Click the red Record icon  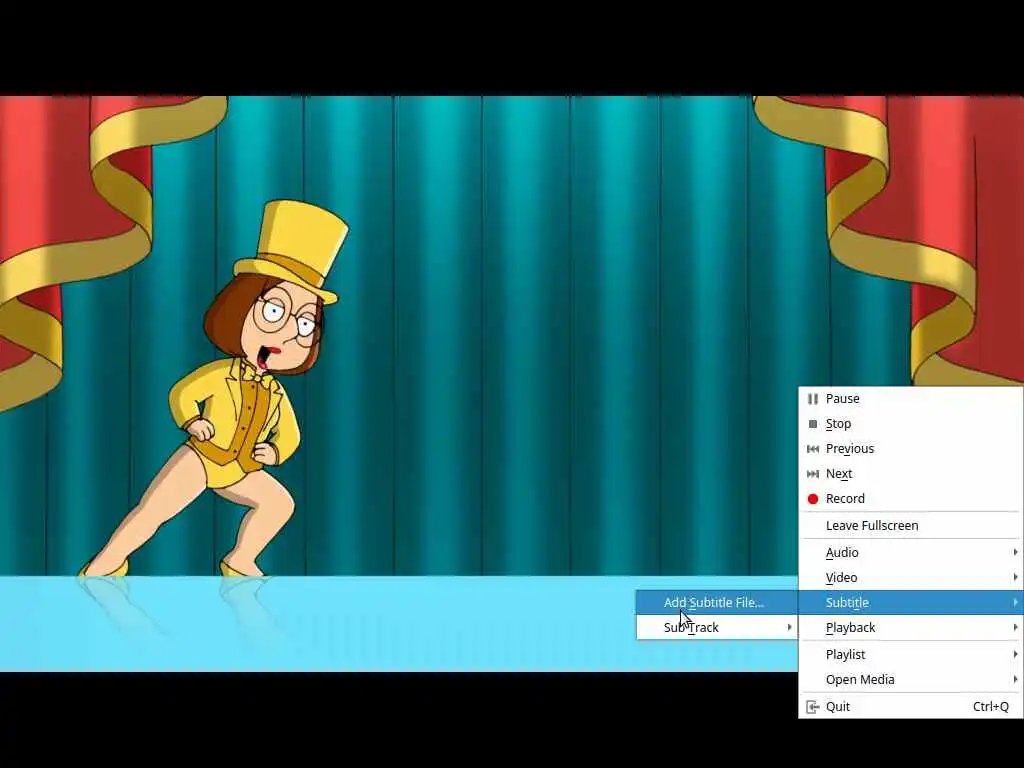[812, 499]
